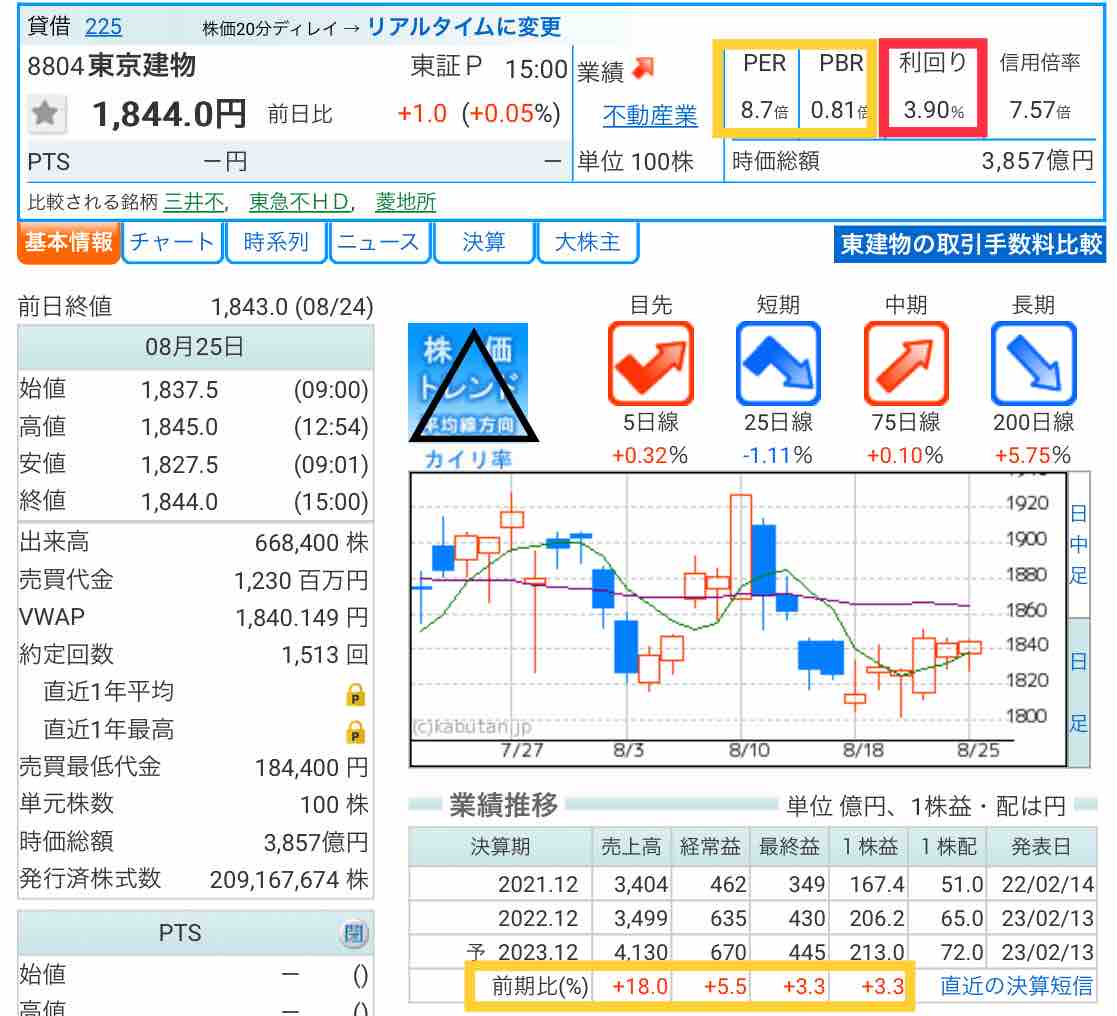Screen dimensions: 1117x1016
Task: Click the previous close value 1,843.0 (08/24)
Action: [292, 307]
